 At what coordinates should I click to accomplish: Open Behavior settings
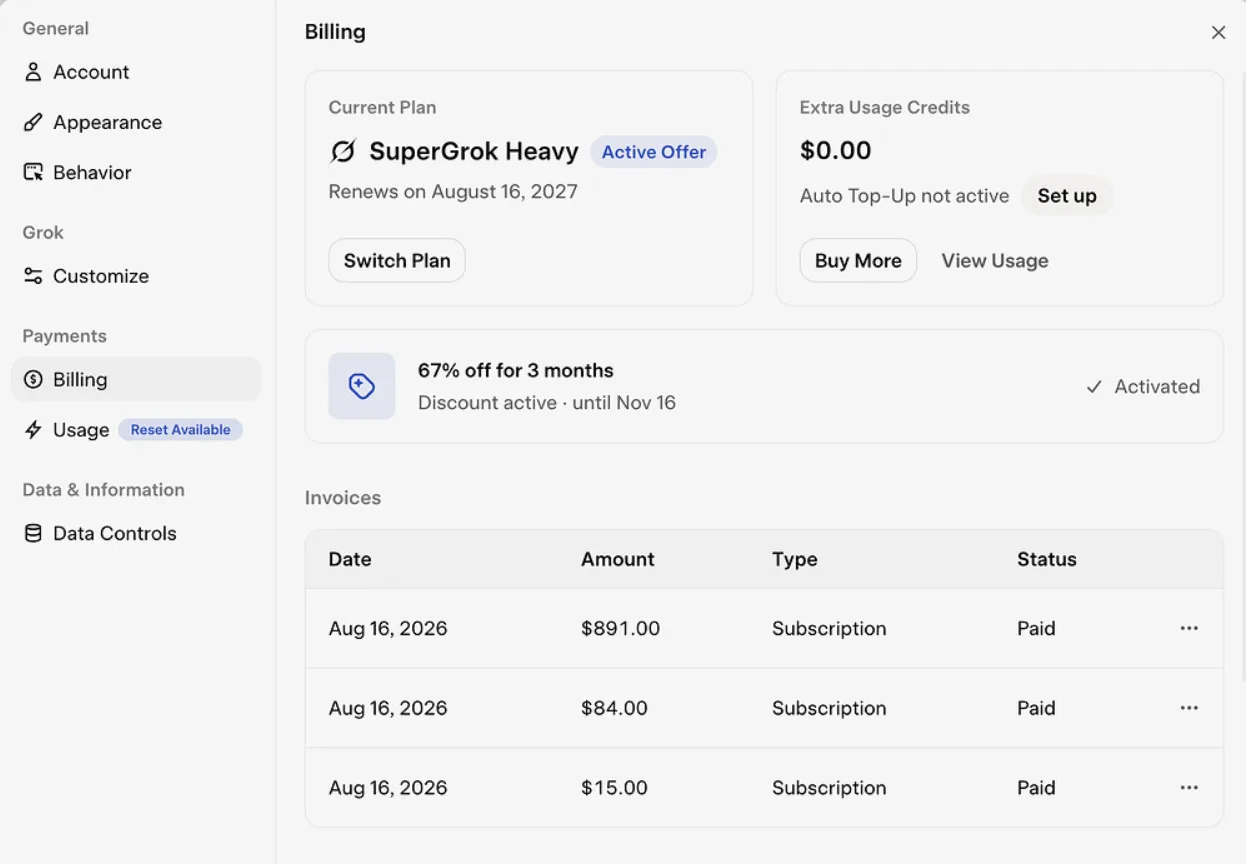(136, 172)
